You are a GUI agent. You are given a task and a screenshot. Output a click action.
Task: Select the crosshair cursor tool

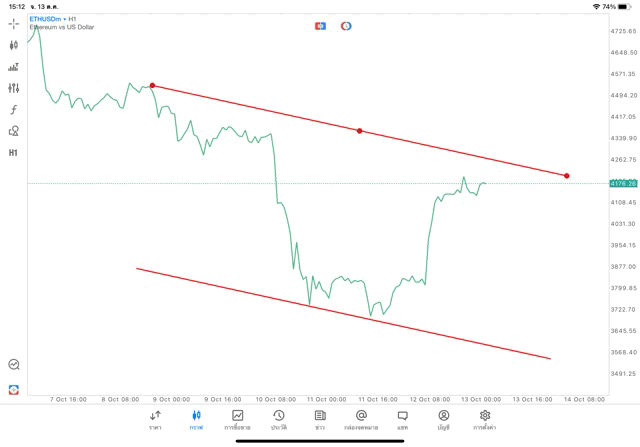[14, 23]
